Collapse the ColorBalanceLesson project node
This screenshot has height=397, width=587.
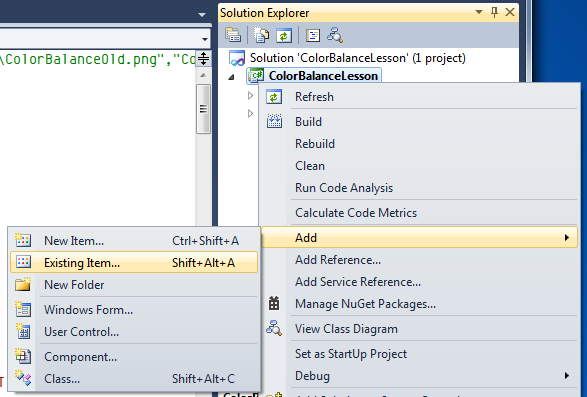231,77
